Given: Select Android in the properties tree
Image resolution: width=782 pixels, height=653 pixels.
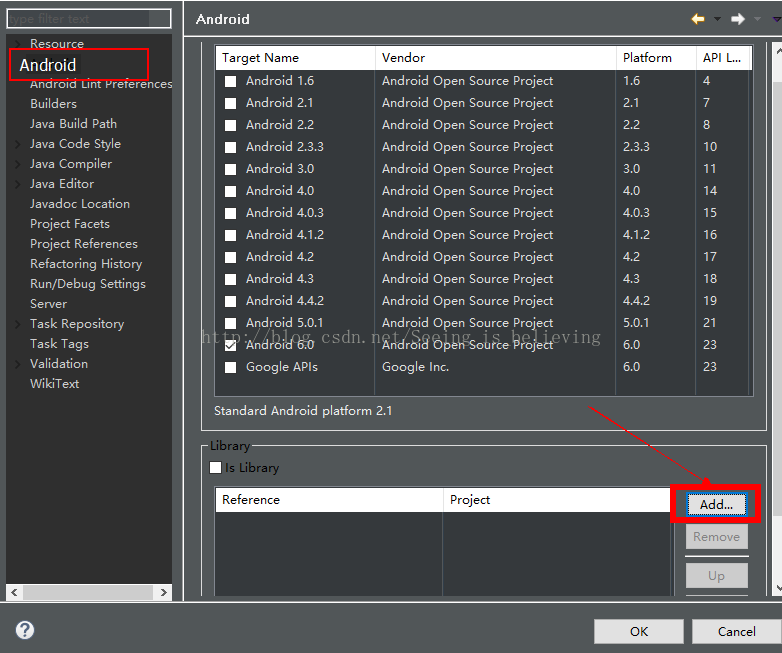Looking at the screenshot, I should click(x=48, y=65).
